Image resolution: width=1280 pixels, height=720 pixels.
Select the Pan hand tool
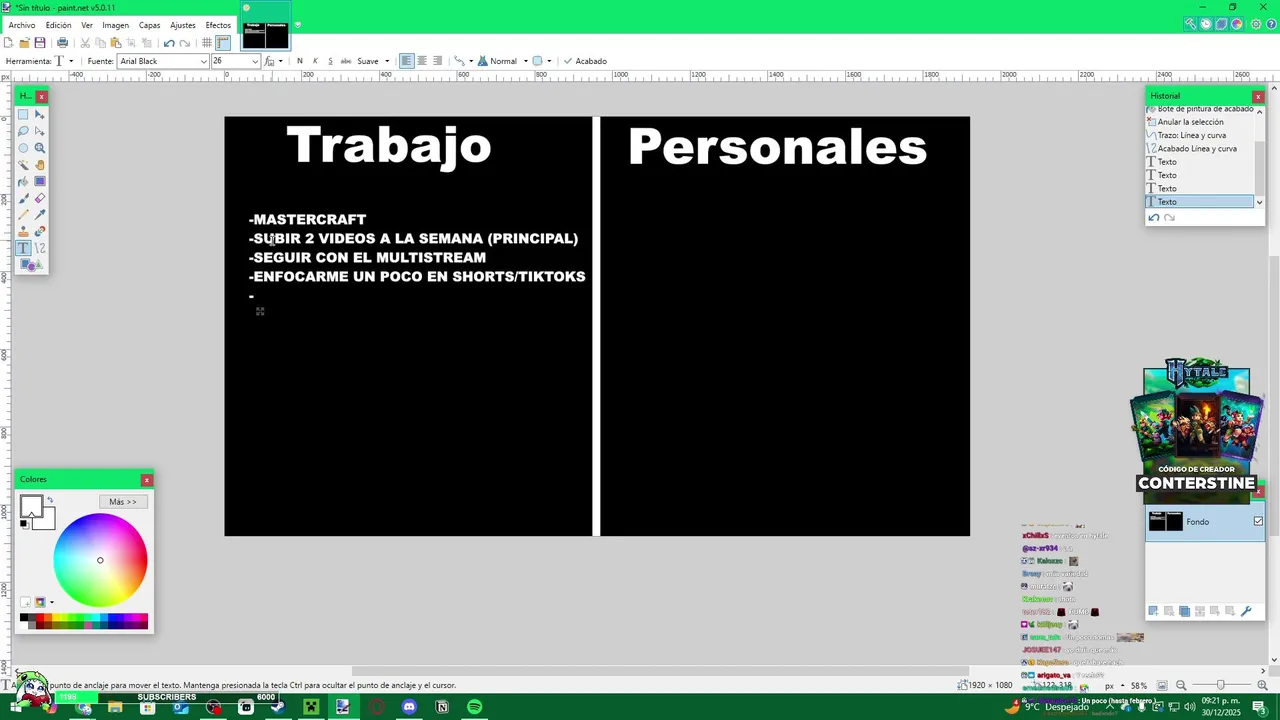[x=40, y=165]
